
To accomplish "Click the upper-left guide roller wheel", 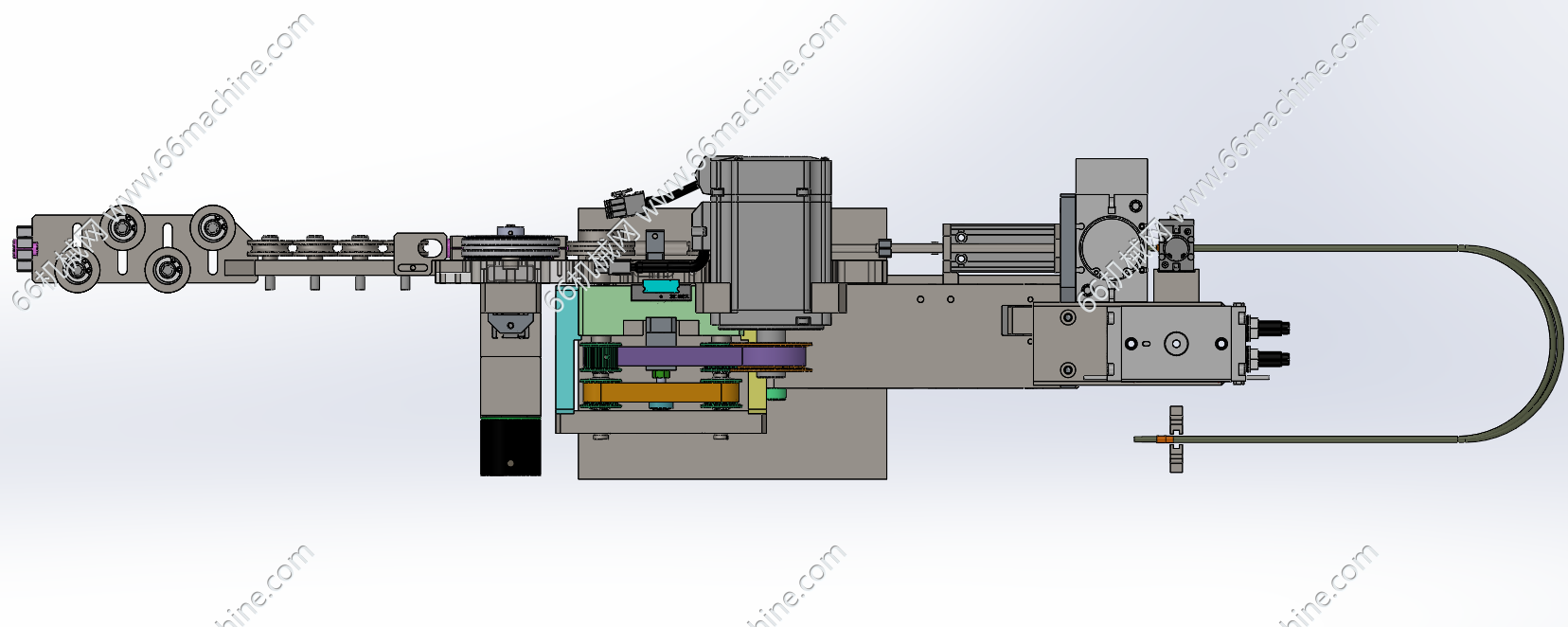I will (x=122, y=229).
